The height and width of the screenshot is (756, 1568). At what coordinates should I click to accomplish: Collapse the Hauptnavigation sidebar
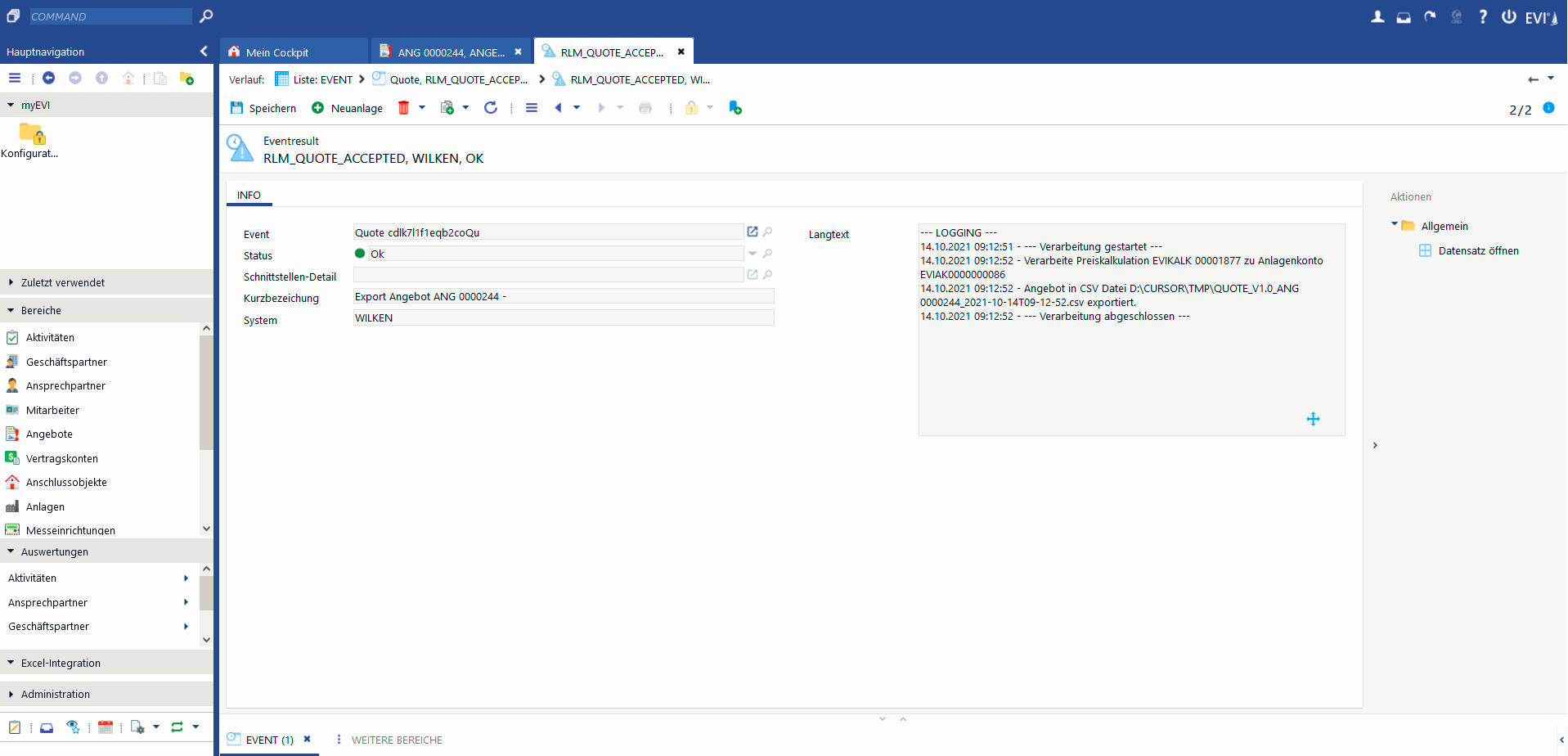(204, 52)
